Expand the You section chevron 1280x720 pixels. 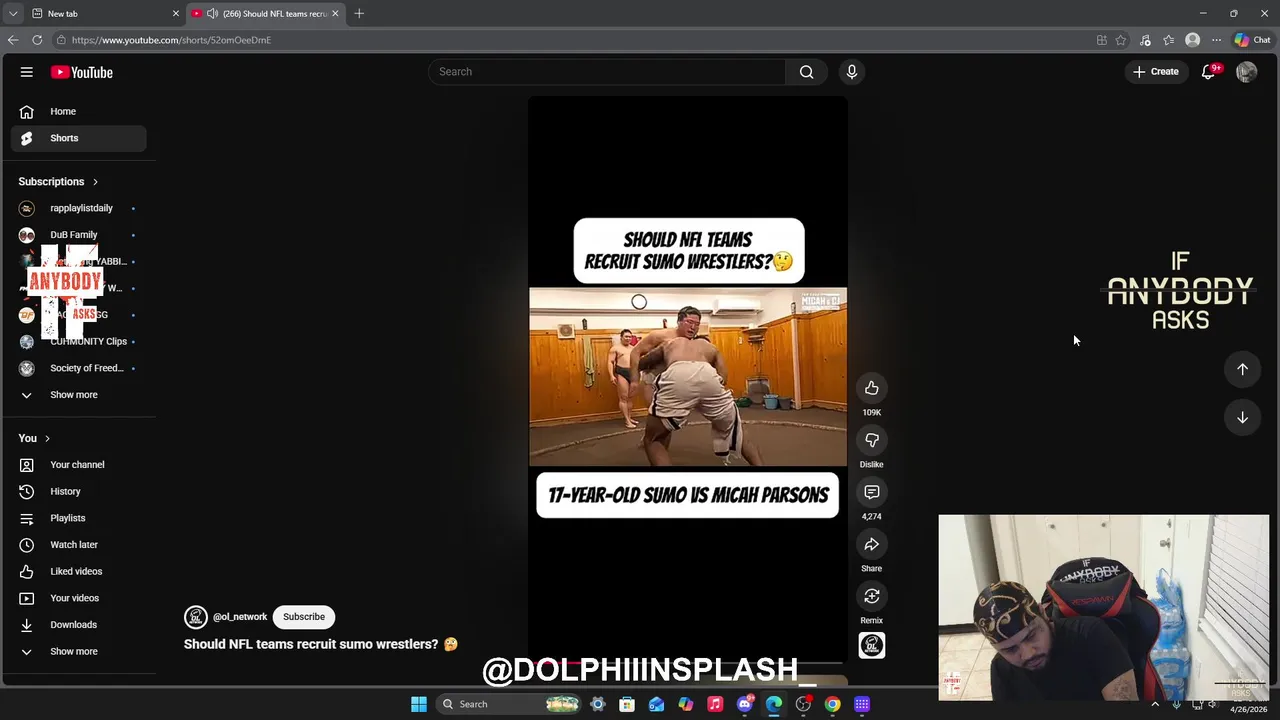[47, 438]
